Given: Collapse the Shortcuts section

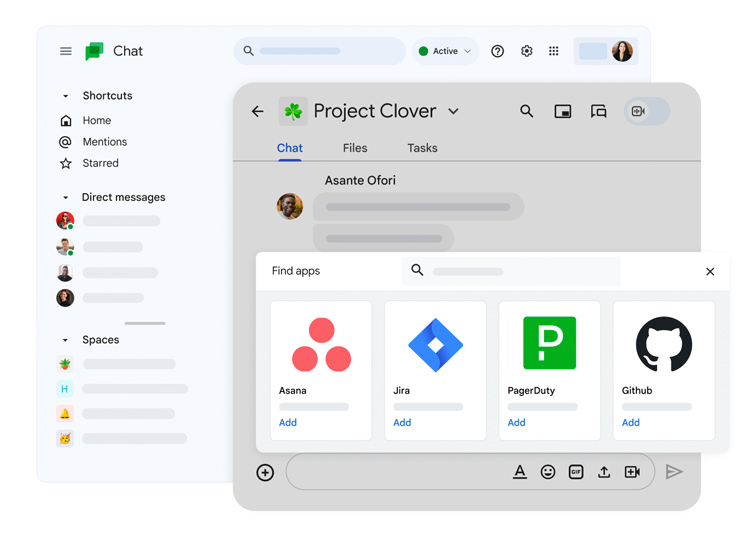Looking at the screenshot, I should click(x=66, y=96).
